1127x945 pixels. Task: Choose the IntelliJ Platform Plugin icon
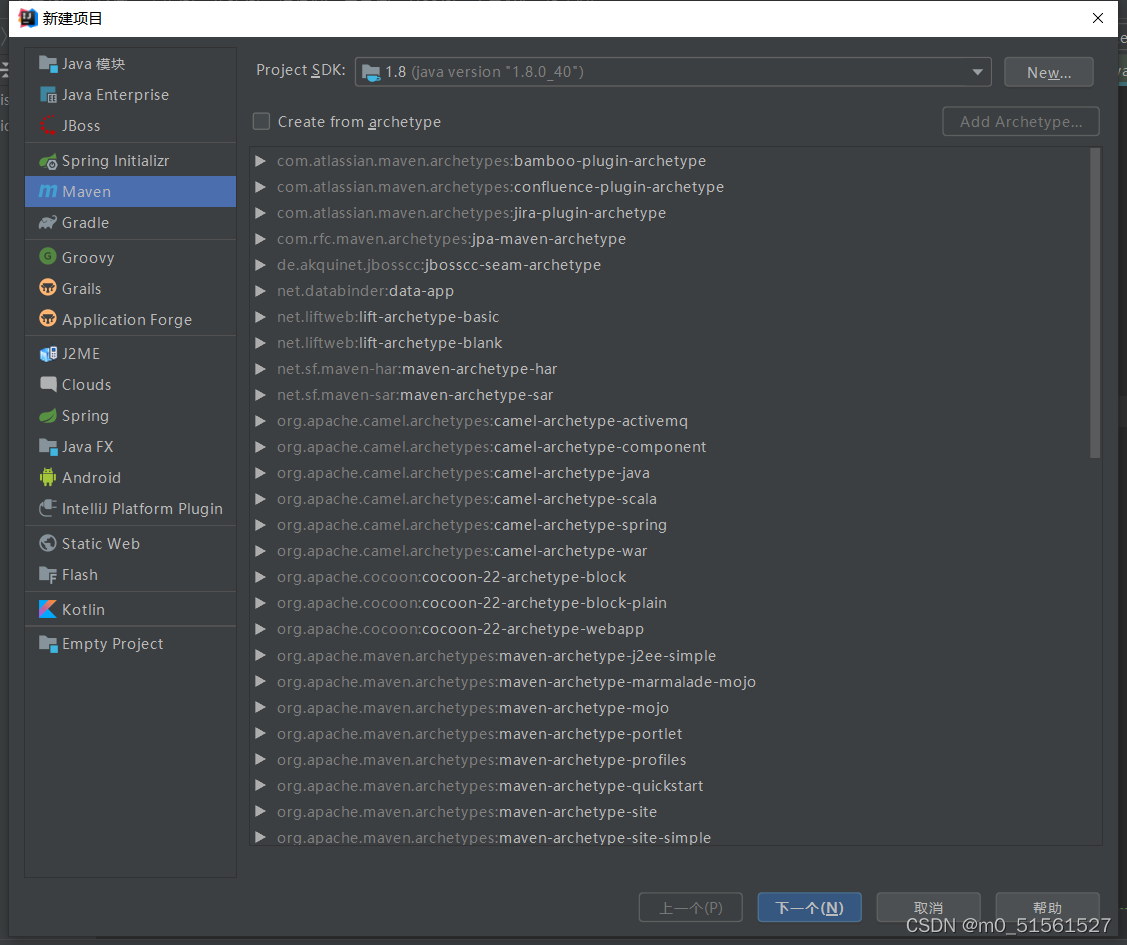pos(48,508)
